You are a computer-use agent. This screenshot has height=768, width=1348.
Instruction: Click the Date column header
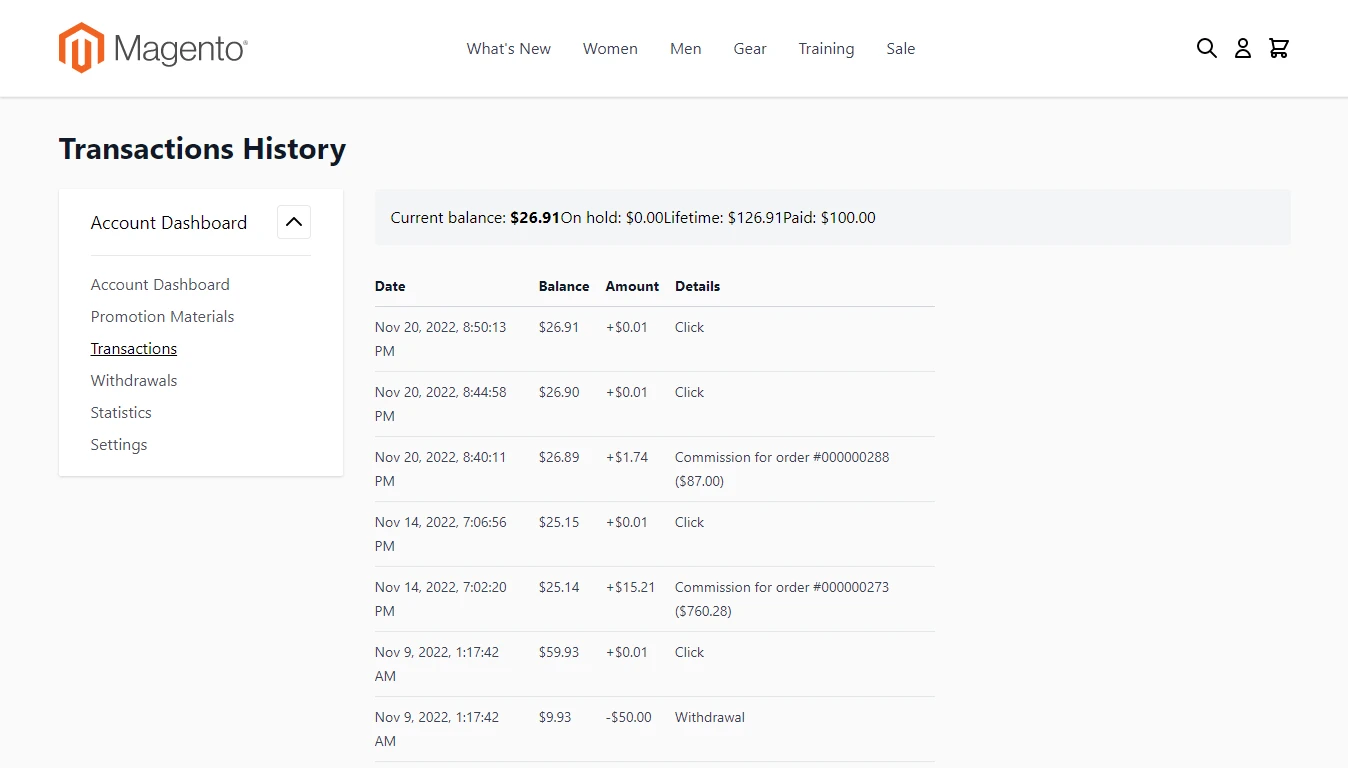[x=390, y=286]
